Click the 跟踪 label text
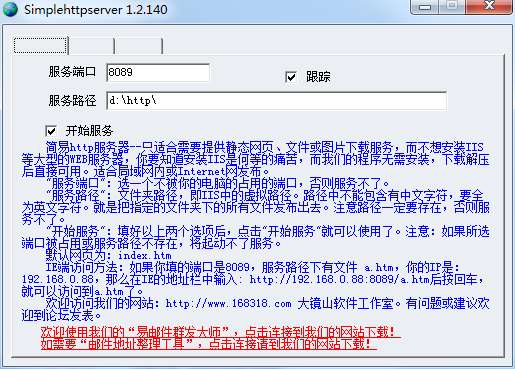Screen dimensions: 515x369 pos(318,77)
